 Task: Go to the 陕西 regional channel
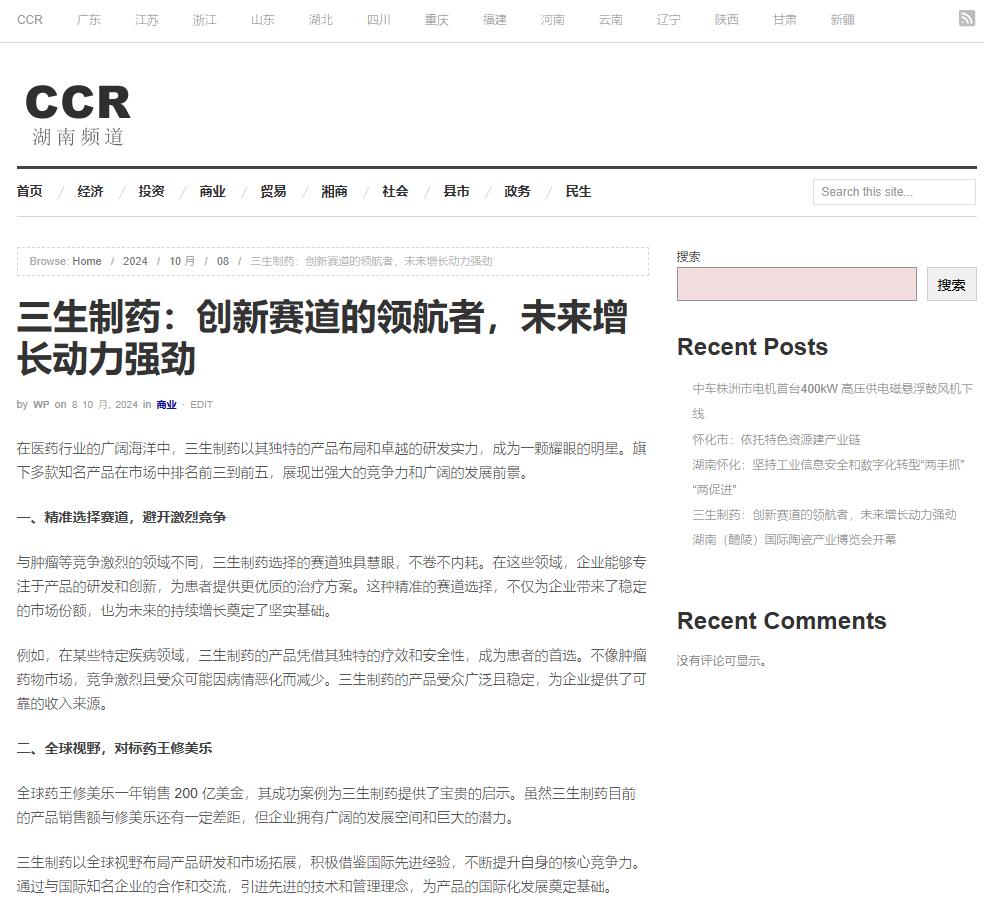726,20
